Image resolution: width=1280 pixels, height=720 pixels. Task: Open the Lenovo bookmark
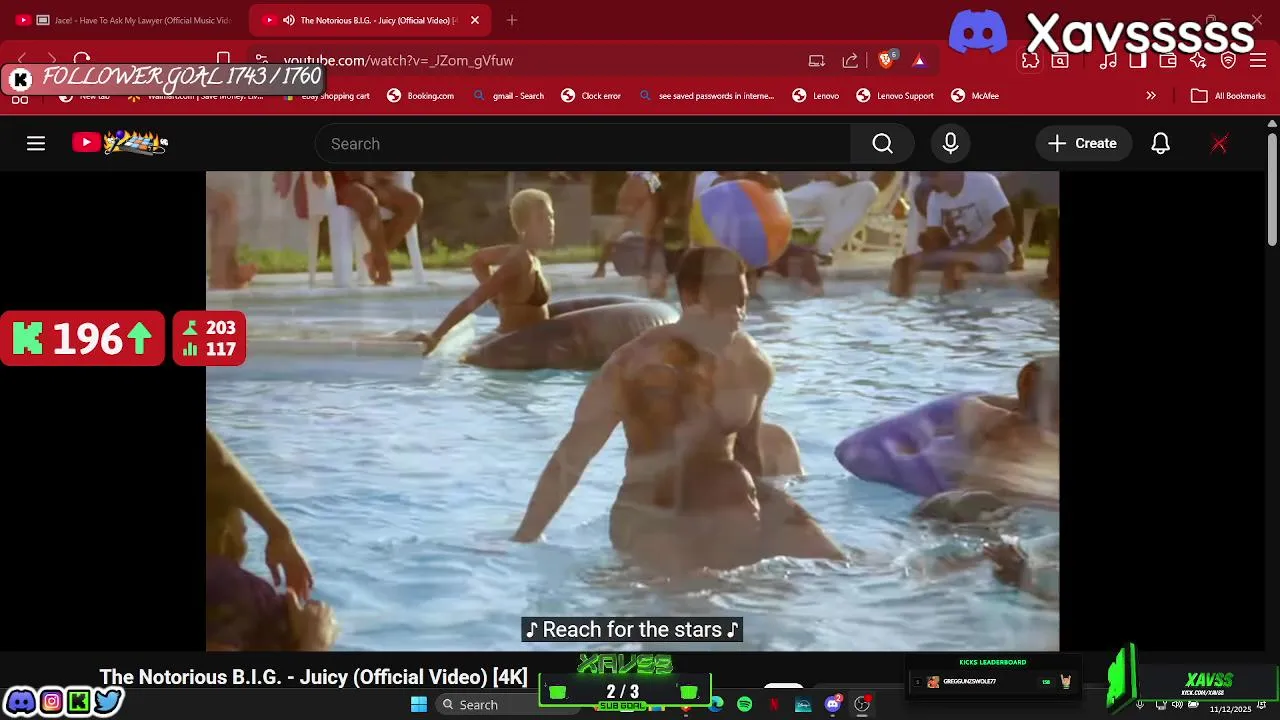point(816,96)
